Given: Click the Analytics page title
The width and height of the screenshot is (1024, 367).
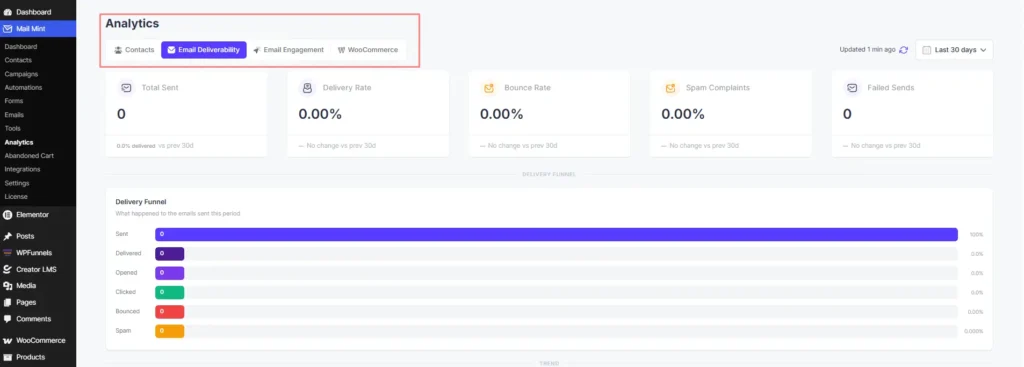Looking at the screenshot, I should pos(132,24).
